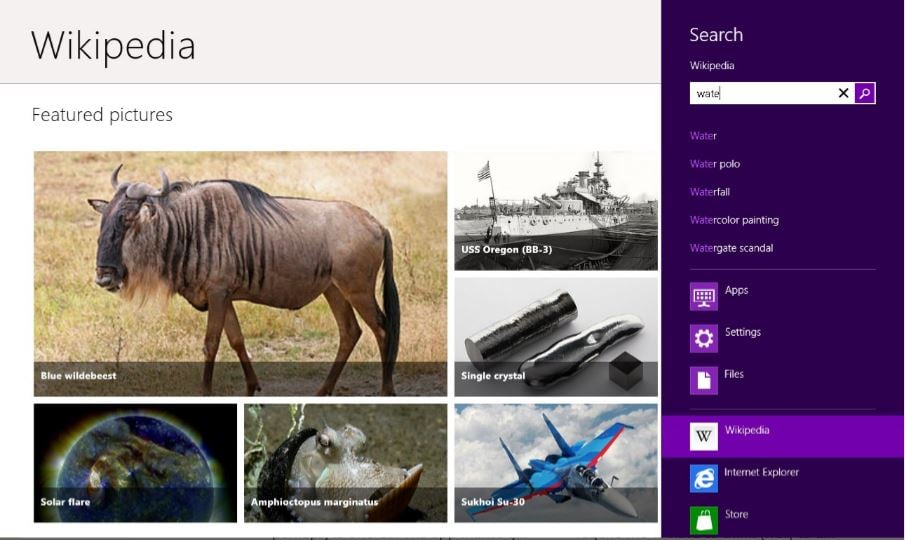Click the large Wikipedia page title
The height and width of the screenshot is (540, 905).
[113, 46]
